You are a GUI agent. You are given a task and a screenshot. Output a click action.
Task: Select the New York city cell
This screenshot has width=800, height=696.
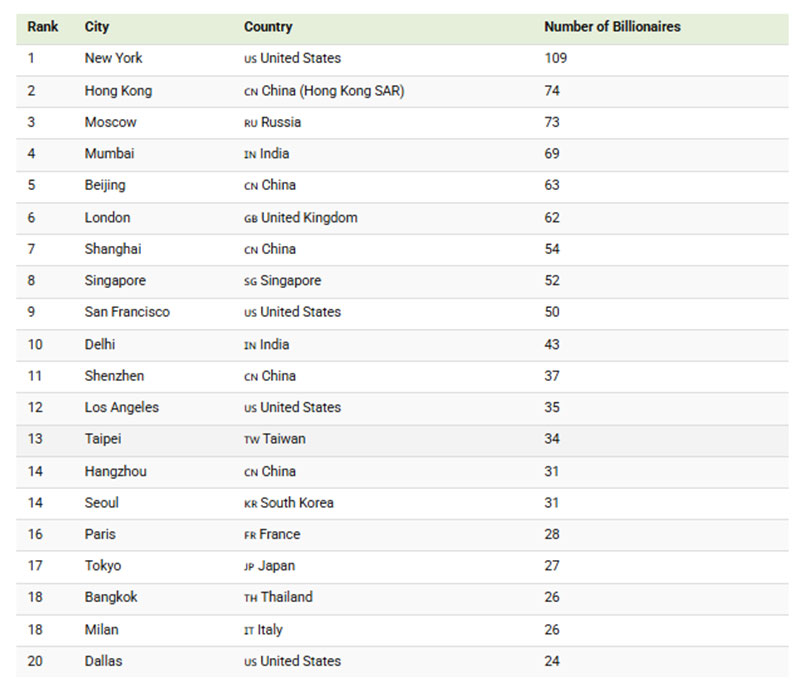[x=113, y=58]
